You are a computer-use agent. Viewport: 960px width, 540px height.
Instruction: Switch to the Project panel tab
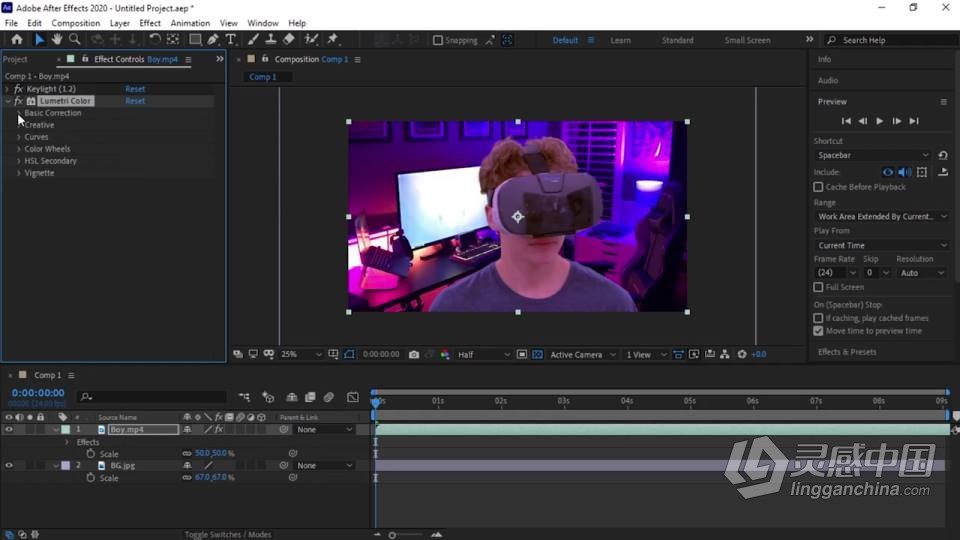(15, 59)
